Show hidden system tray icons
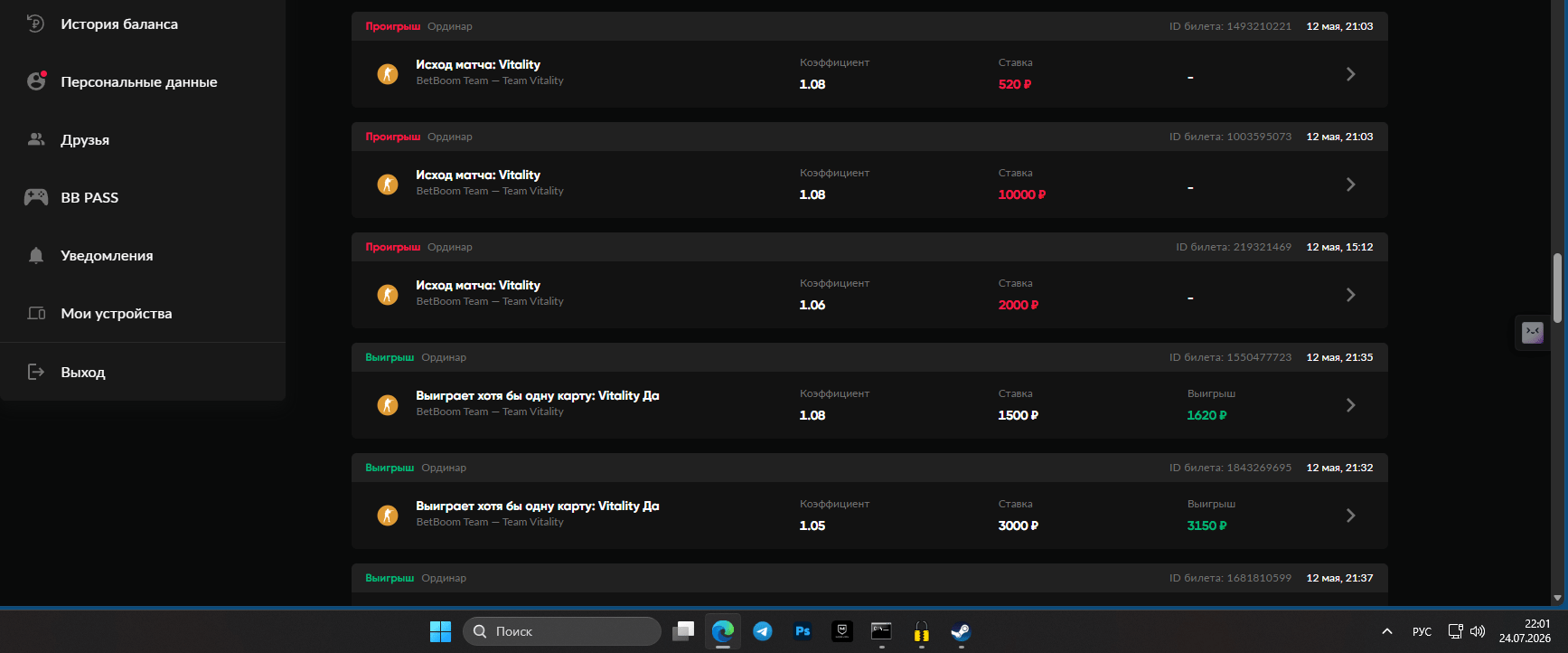 tap(1387, 631)
